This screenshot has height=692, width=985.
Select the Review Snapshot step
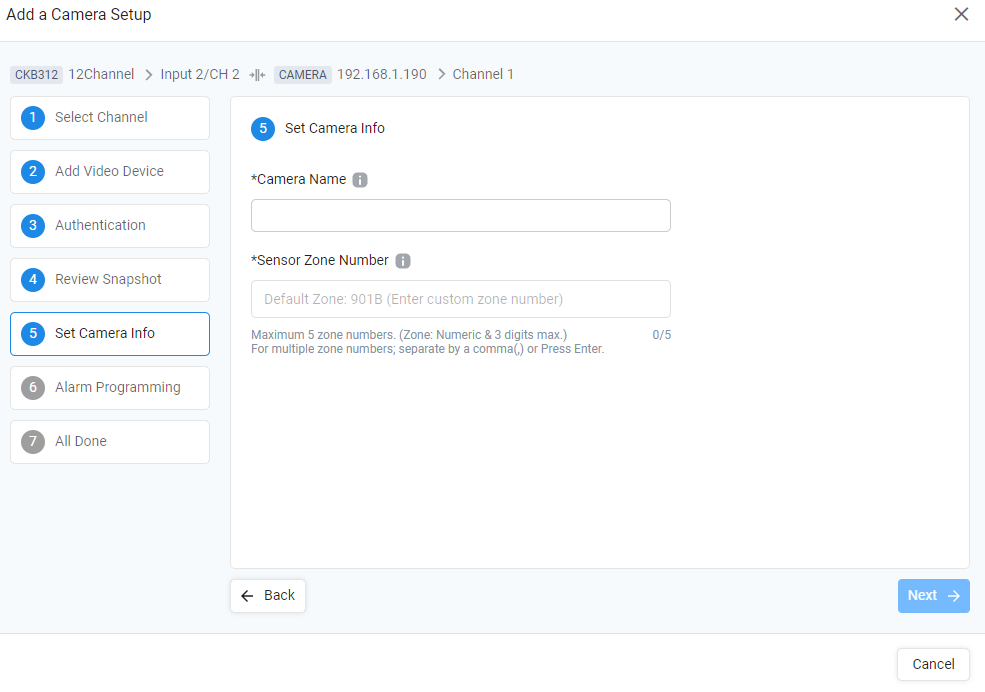click(110, 280)
